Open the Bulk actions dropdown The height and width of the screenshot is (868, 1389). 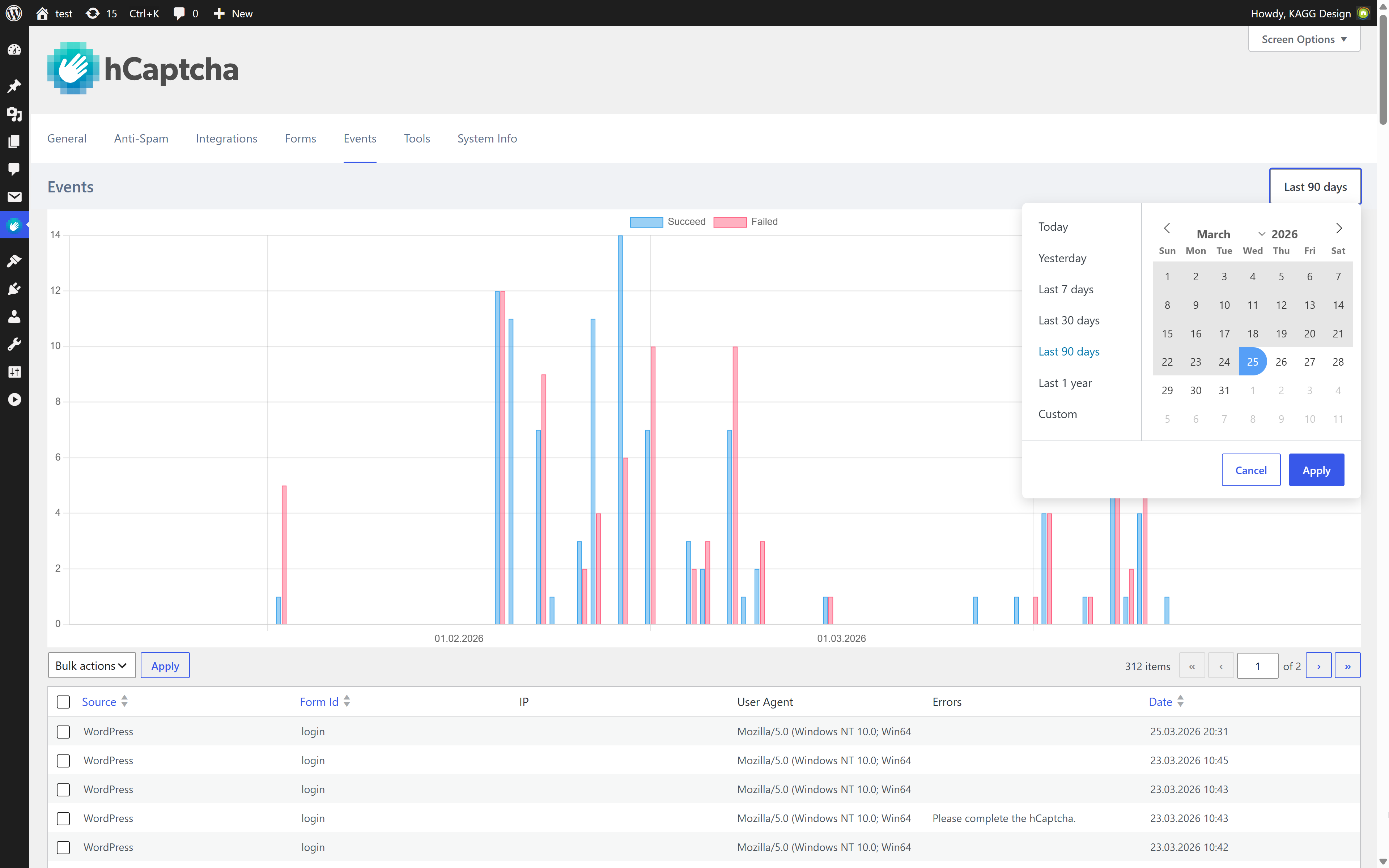click(91, 665)
